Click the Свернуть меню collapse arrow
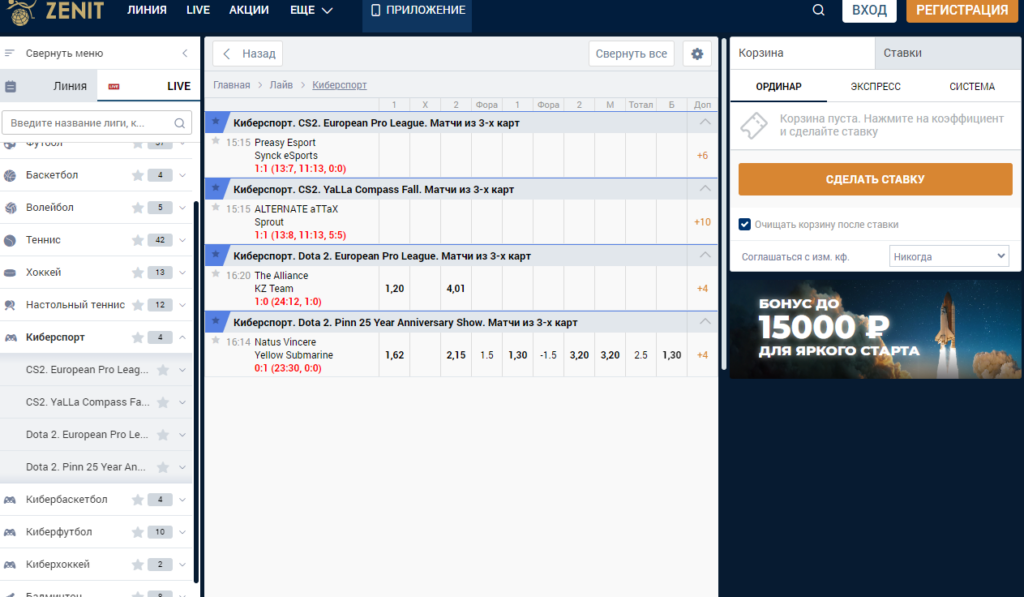 (185, 53)
